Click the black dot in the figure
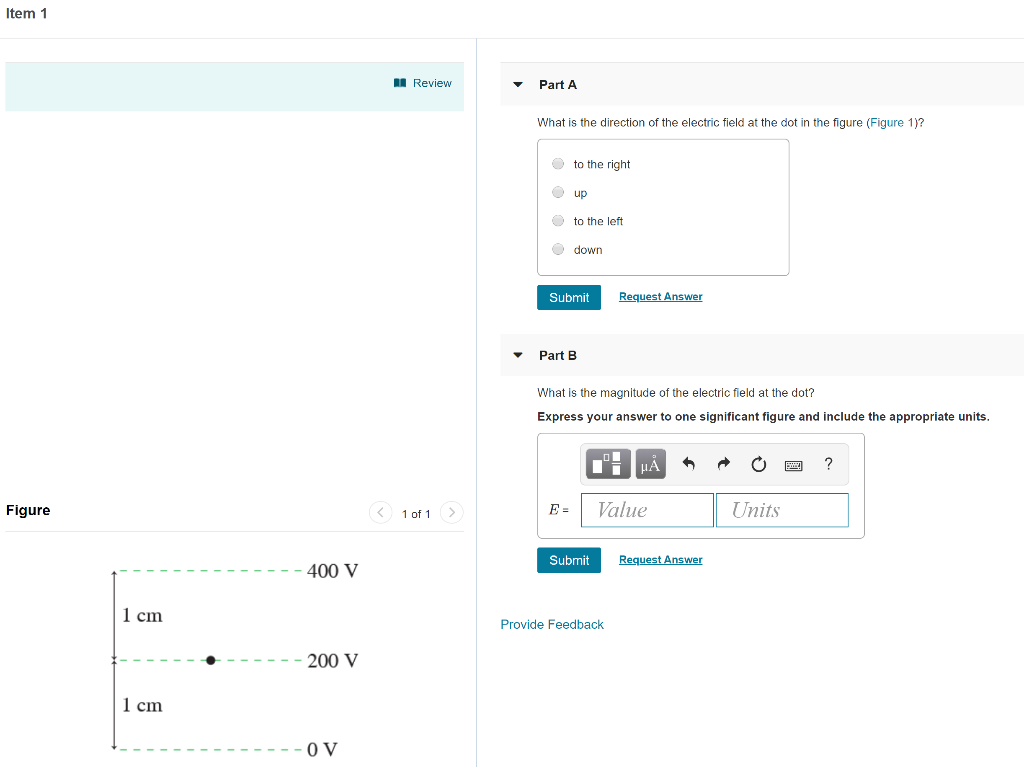The width and height of the screenshot is (1024, 767). [x=210, y=661]
